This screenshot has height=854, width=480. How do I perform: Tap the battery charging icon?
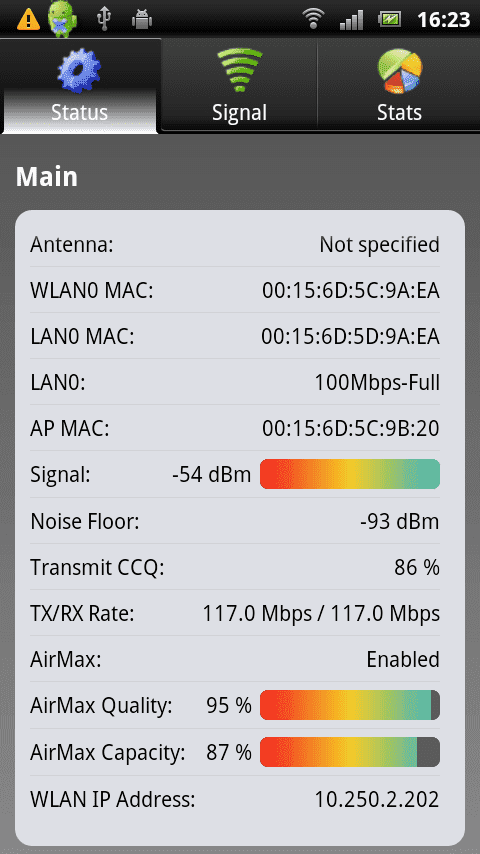click(390, 20)
